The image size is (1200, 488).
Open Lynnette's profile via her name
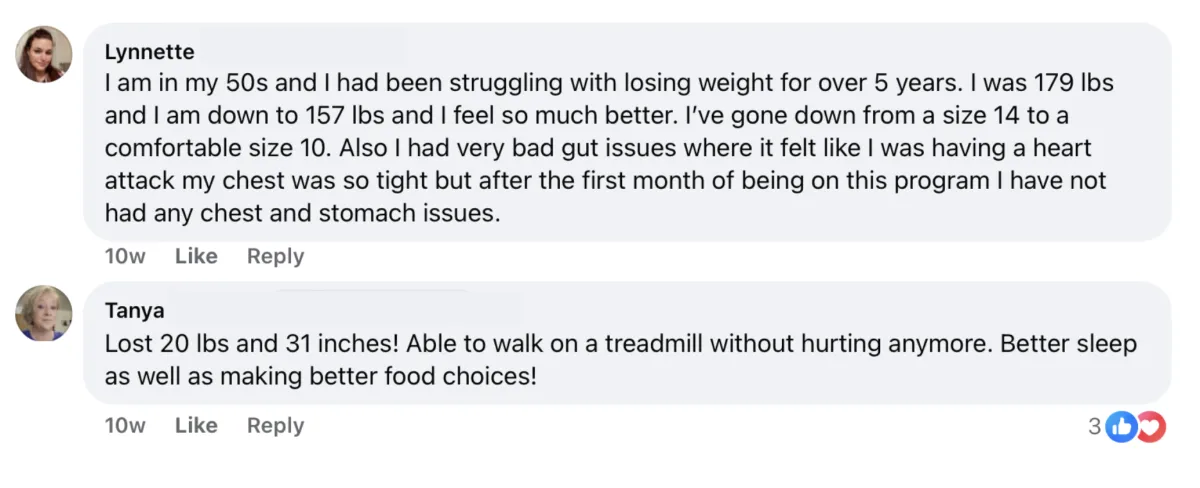pyautogui.click(x=149, y=52)
